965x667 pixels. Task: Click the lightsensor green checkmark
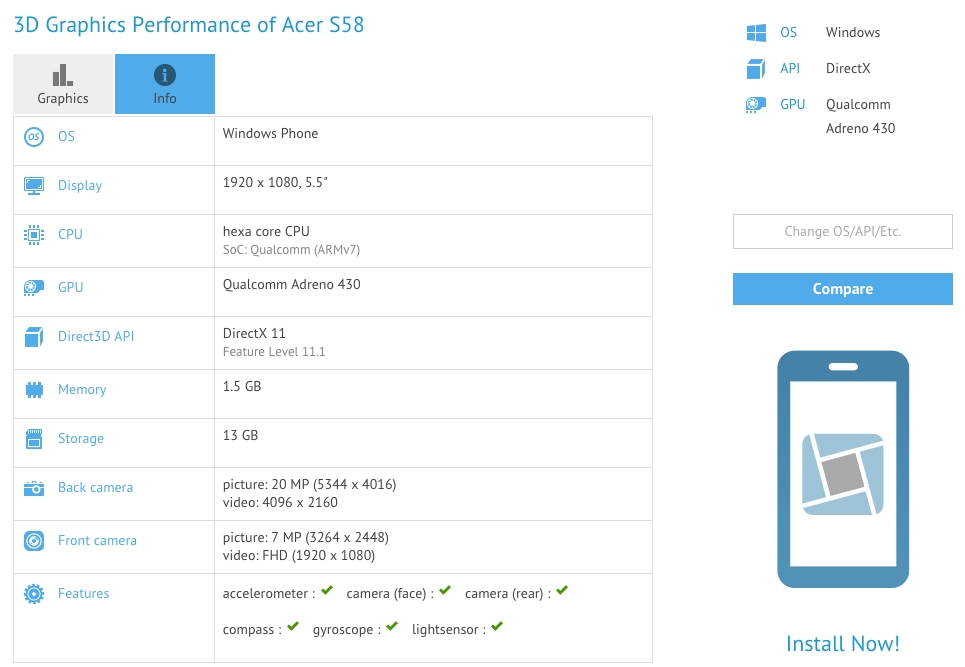(x=497, y=626)
